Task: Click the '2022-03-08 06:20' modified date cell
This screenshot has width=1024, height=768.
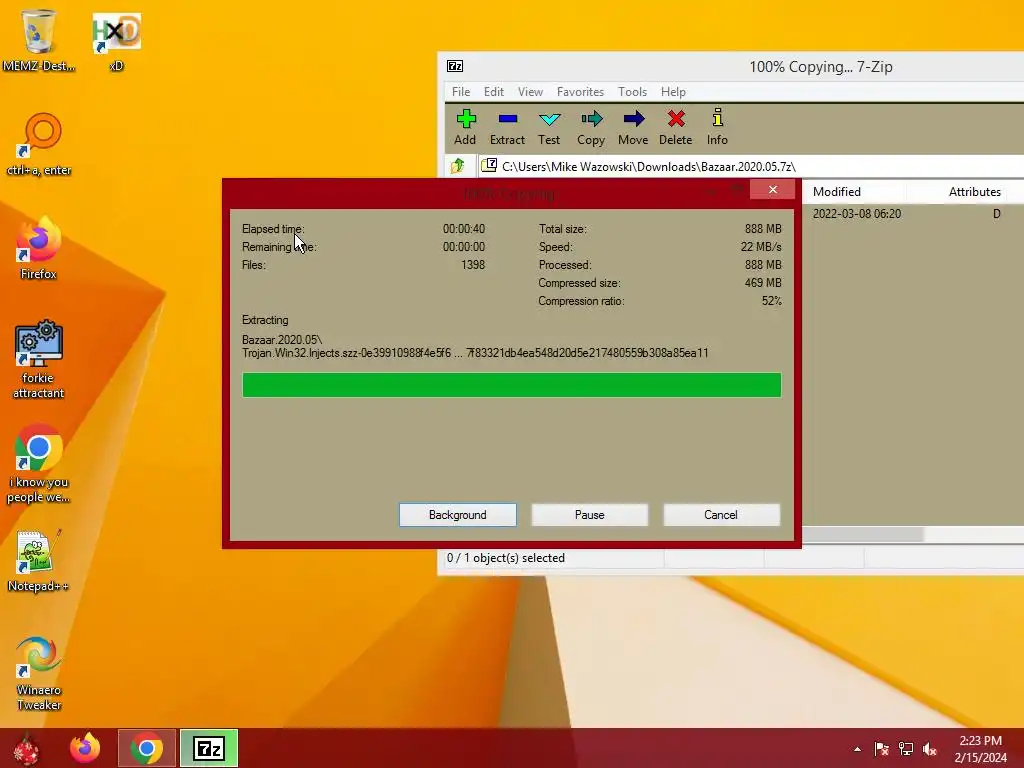Action: (x=857, y=214)
